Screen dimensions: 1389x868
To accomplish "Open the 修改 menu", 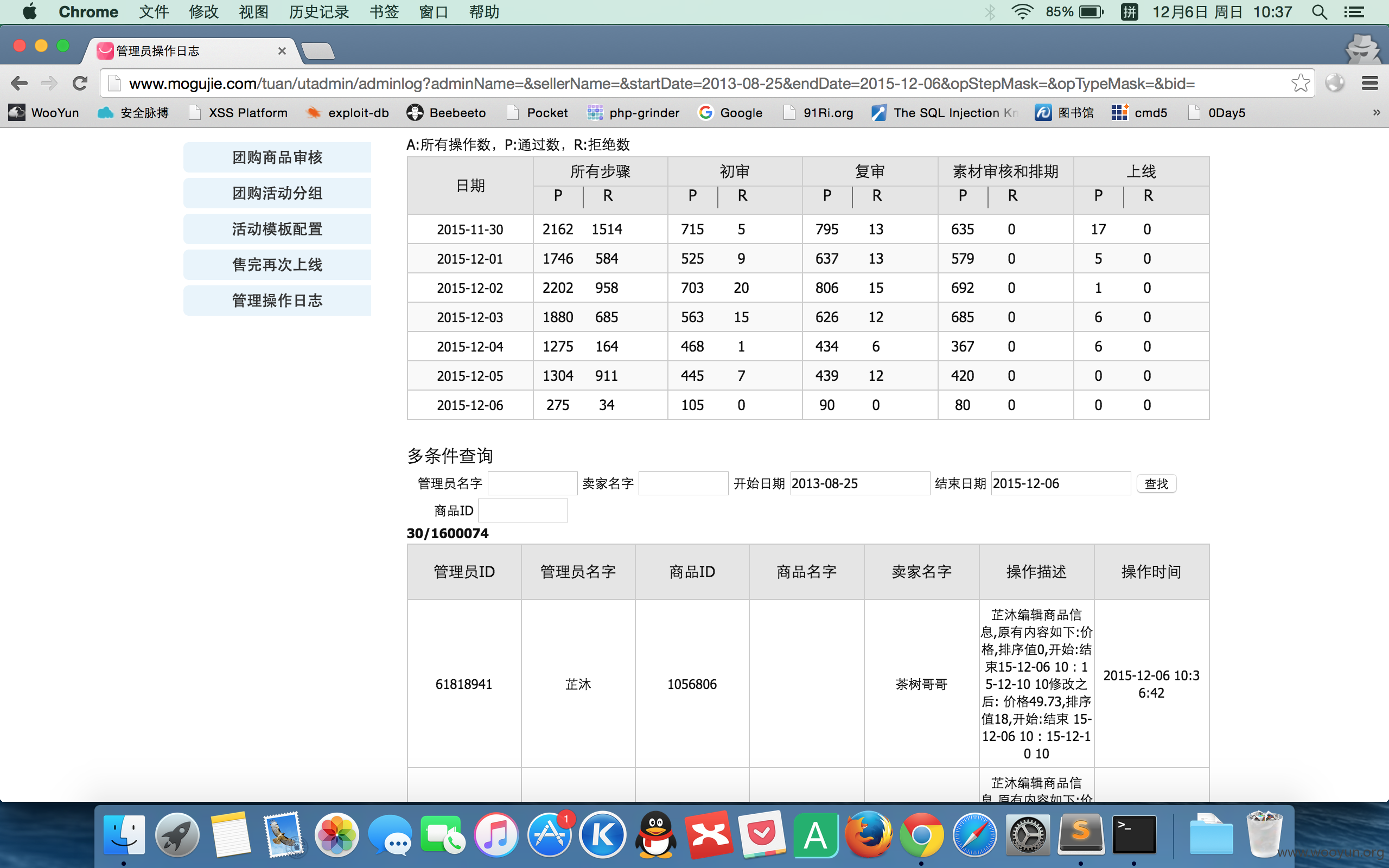I will point(204,12).
